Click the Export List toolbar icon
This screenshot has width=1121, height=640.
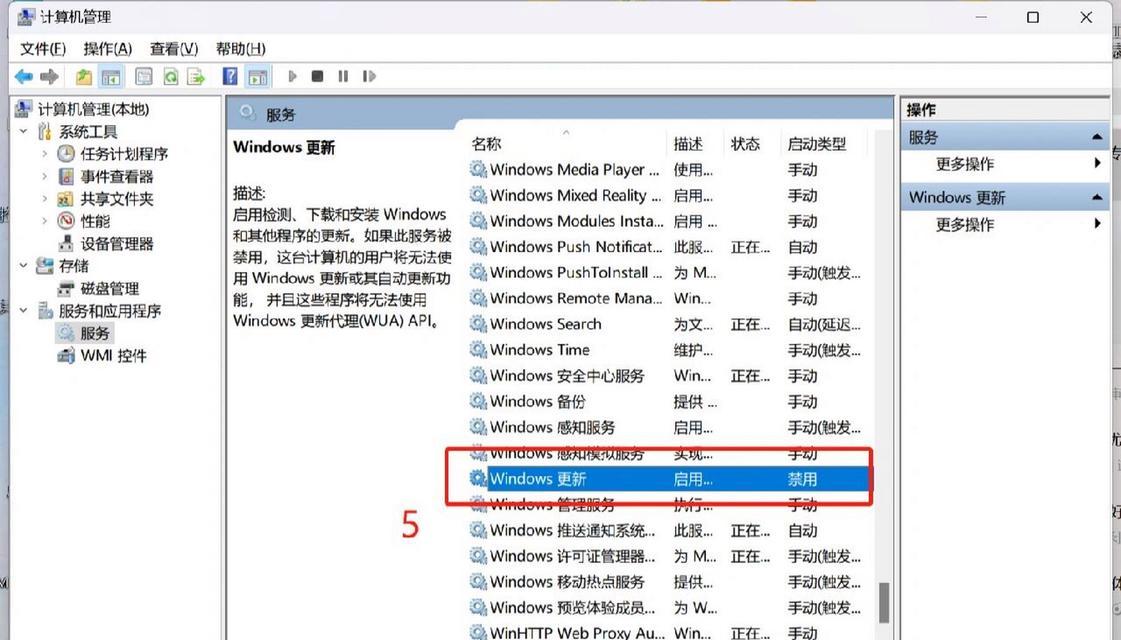(196, 77)
